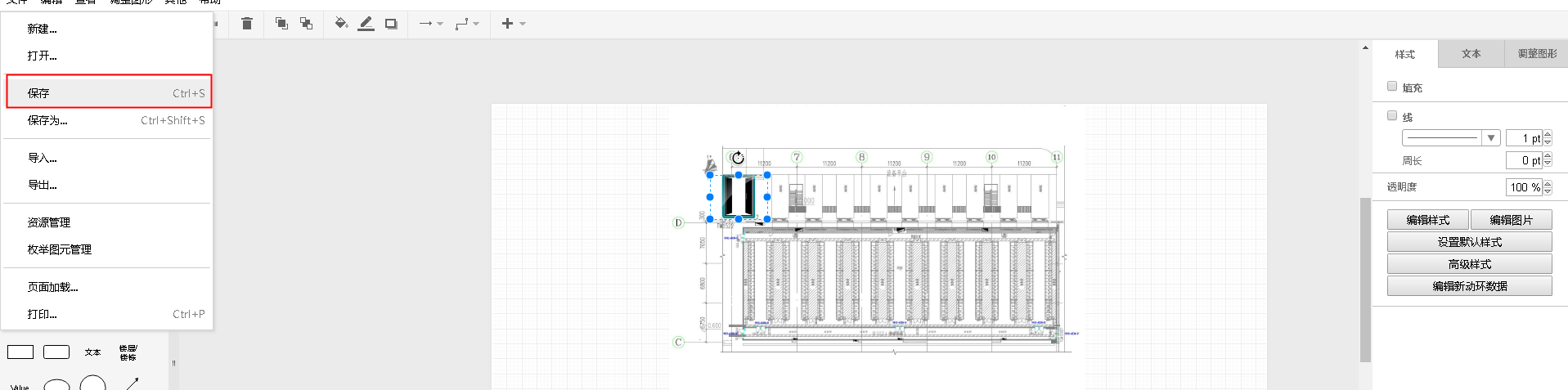Select the diagonal arrow shape in the palette
The width and height of the screenshot is (1568, 390).
point(131,383)
